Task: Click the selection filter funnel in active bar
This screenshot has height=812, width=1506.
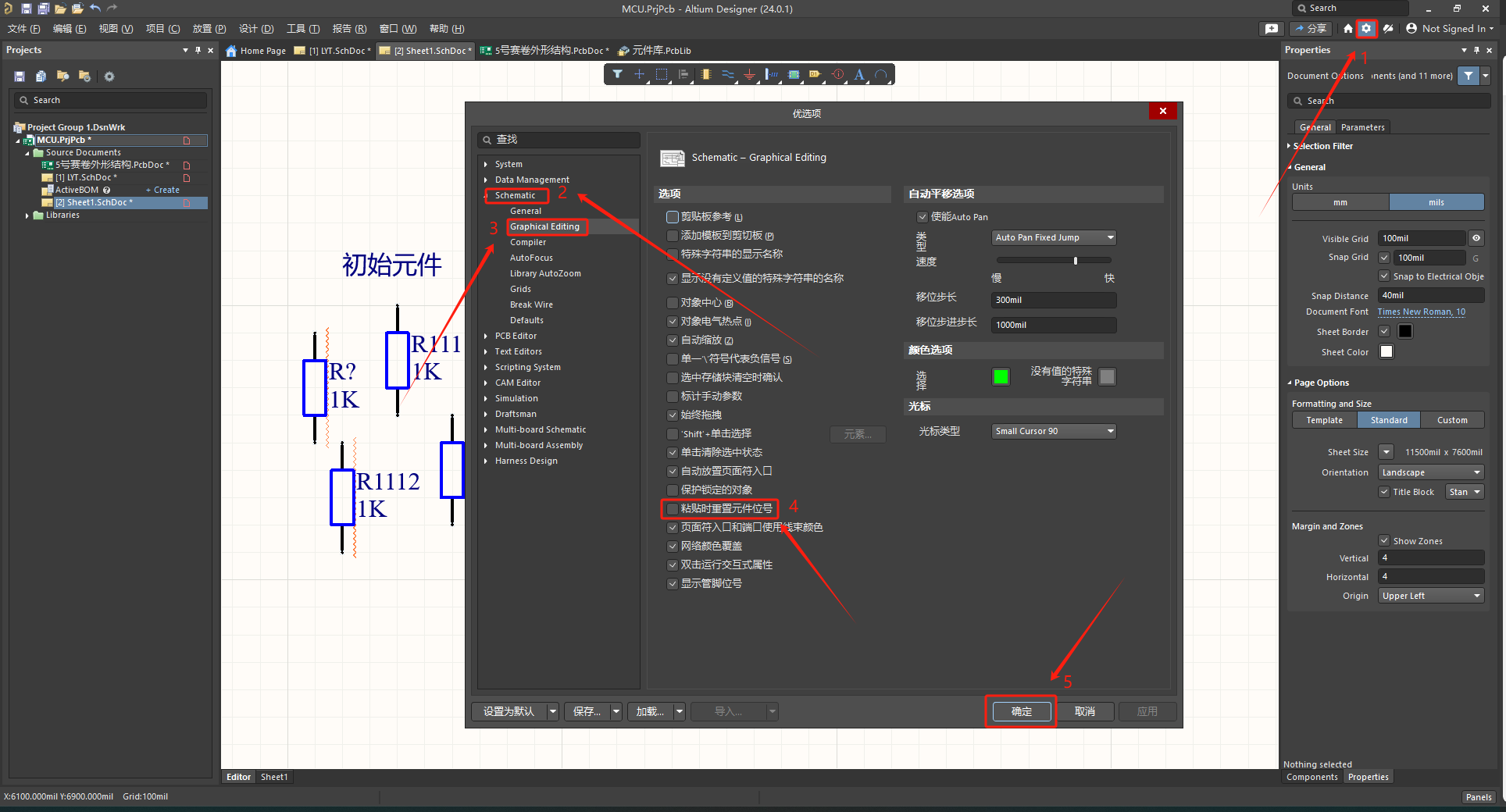Action: 618,74
